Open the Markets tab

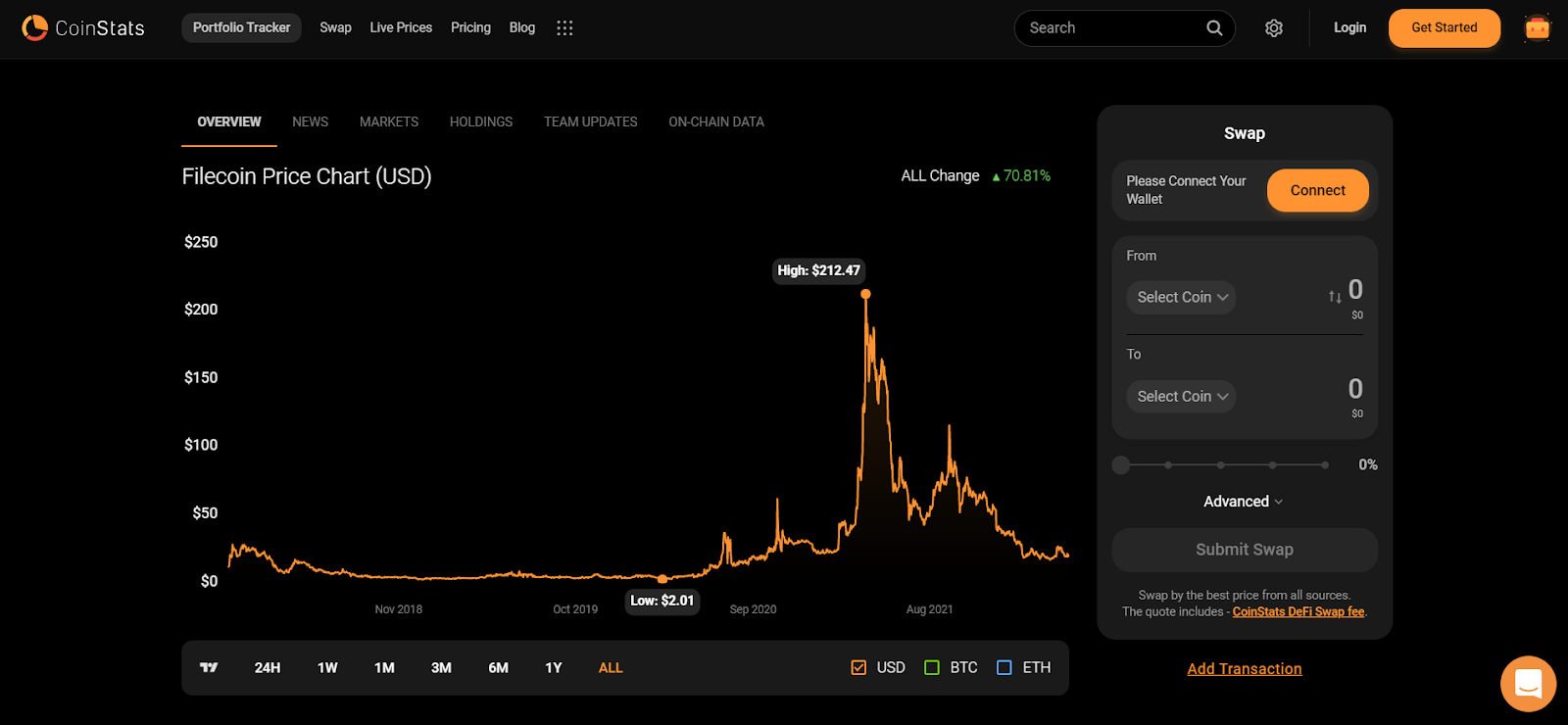pyautogui.click(x=389, y=121)
